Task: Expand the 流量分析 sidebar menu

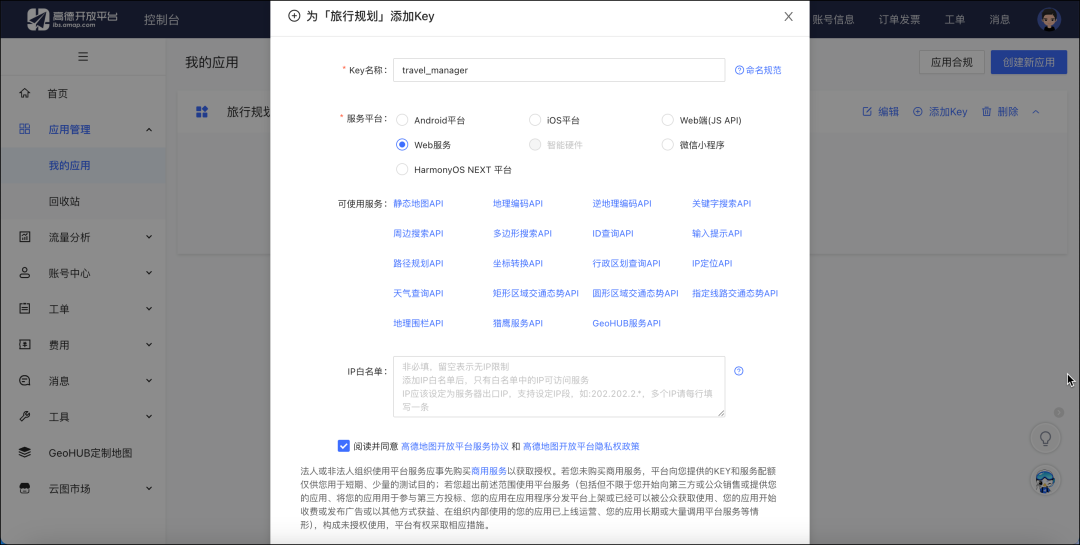Action: [85, 237]
